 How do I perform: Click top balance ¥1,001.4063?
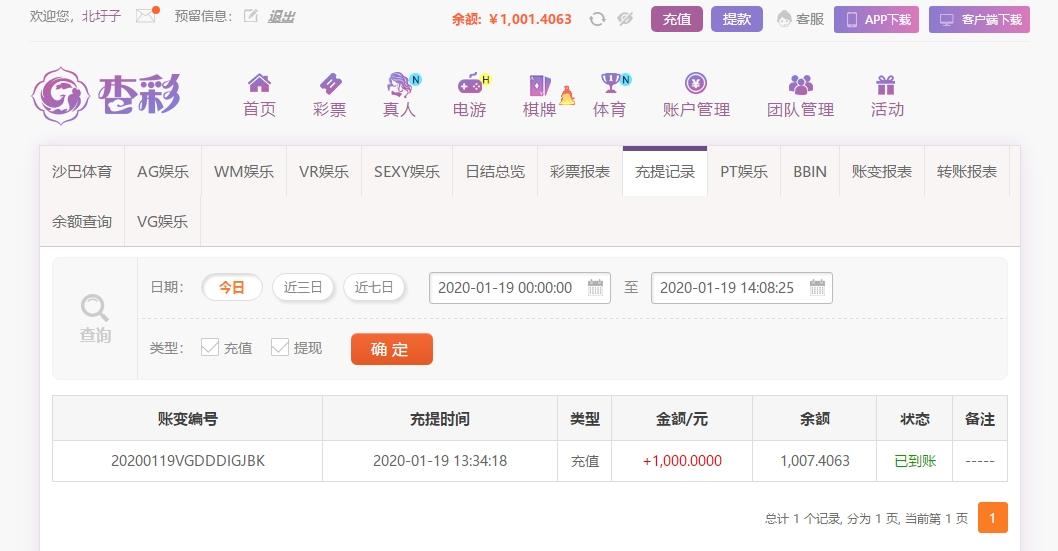point(530,19)
